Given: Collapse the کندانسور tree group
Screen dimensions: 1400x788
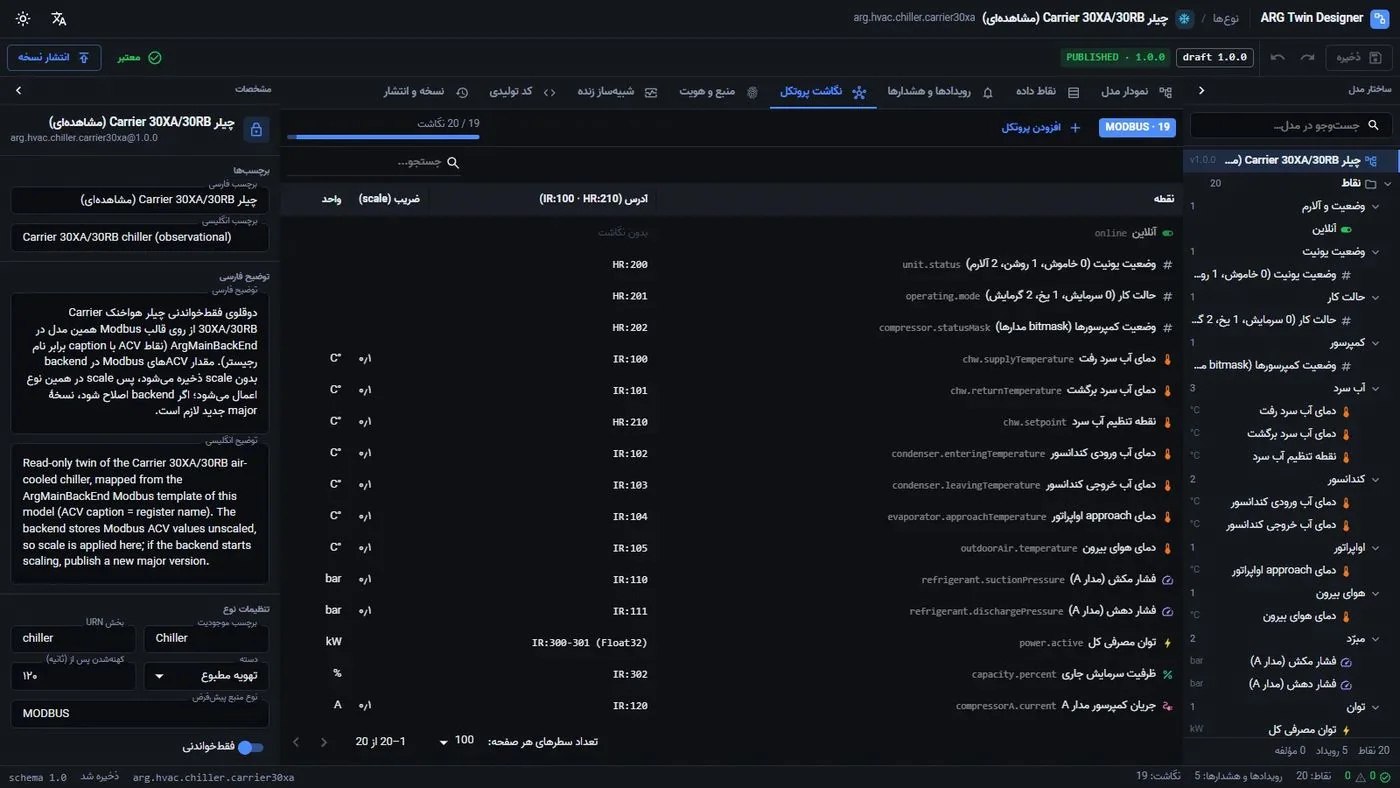Looking at the screenshot, I should pyautogui.click(x=1375, y=479).
